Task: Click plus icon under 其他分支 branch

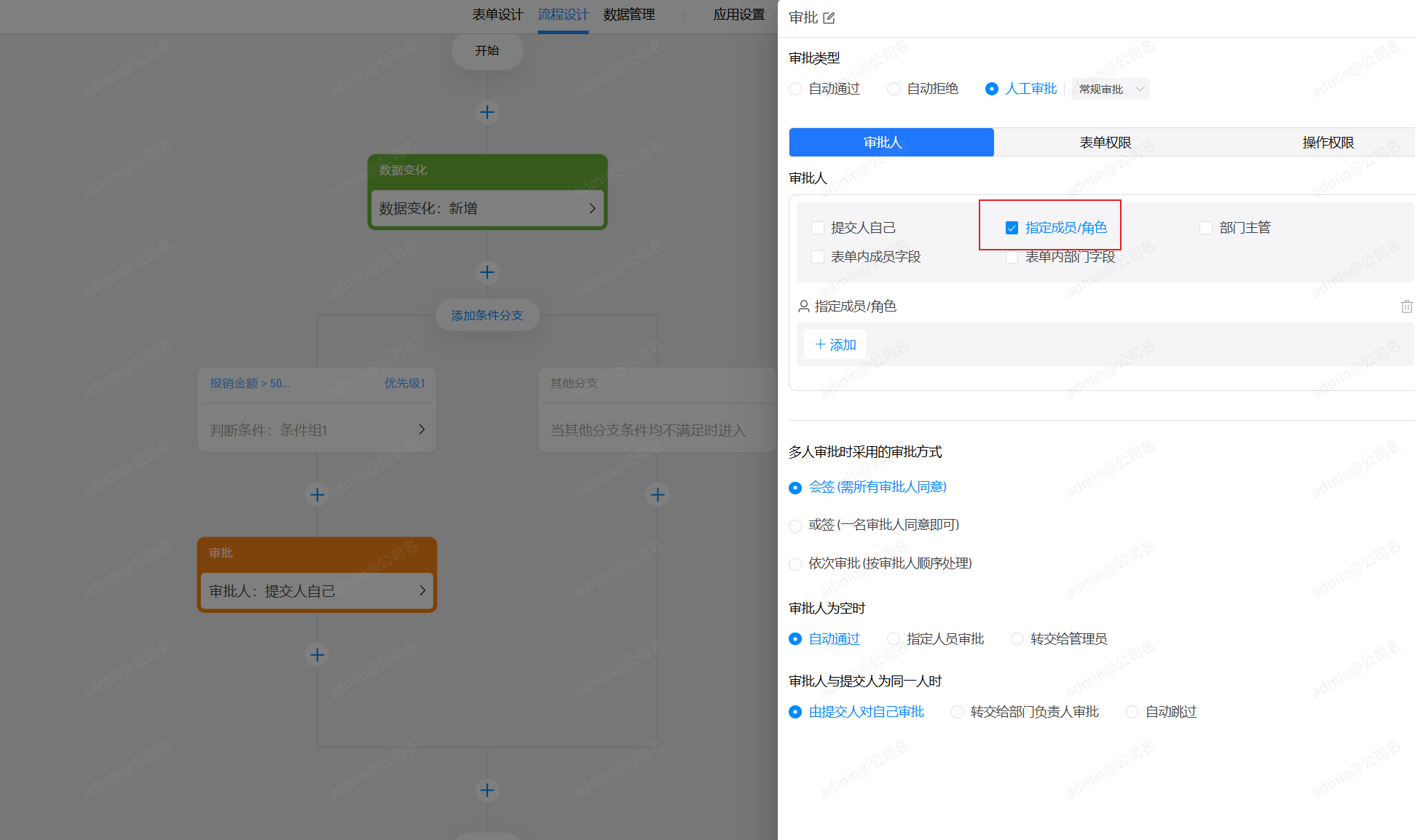Action: (658, 495)
